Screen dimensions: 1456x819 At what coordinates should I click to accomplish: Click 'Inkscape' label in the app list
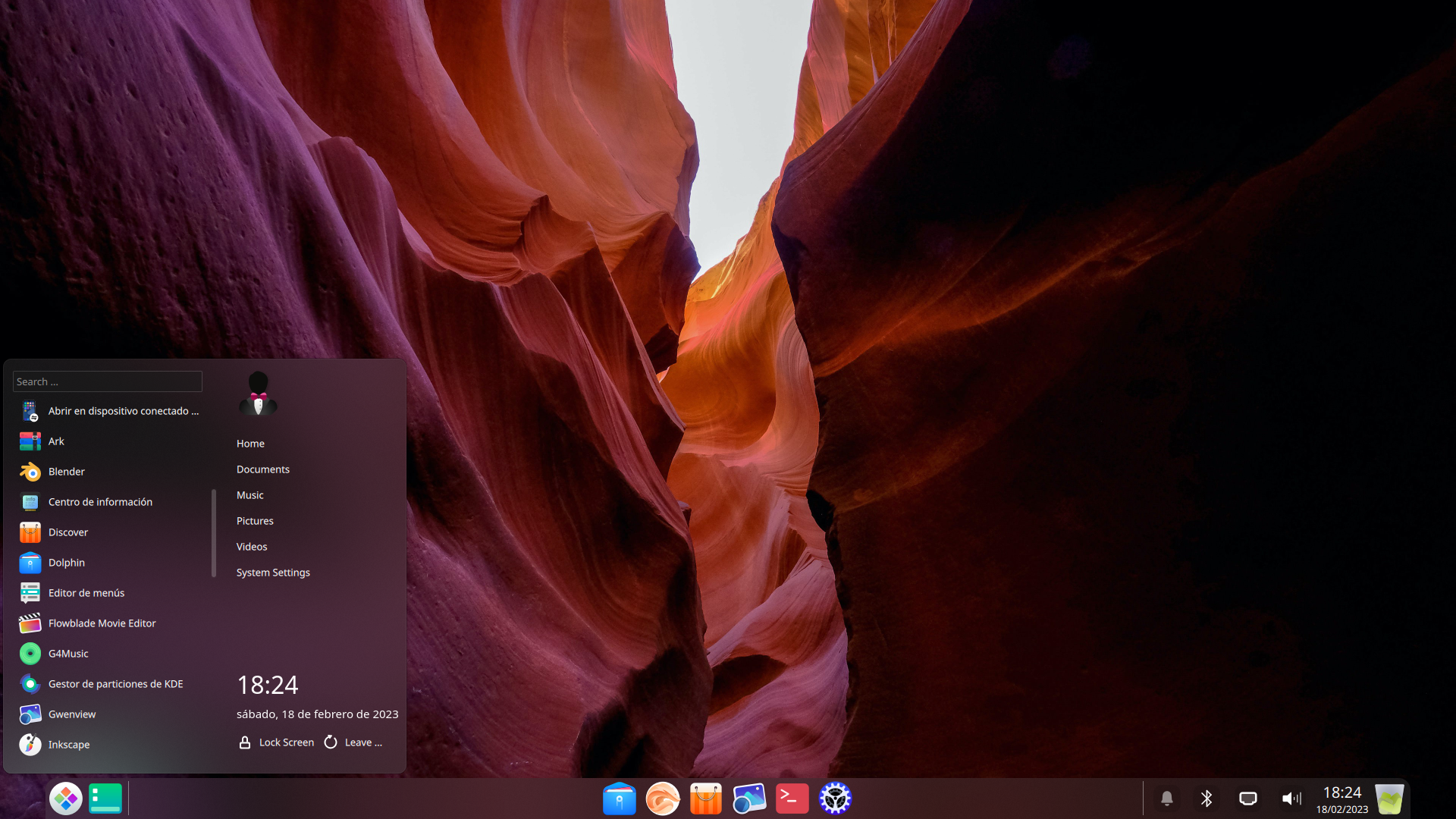click(69, 745)
